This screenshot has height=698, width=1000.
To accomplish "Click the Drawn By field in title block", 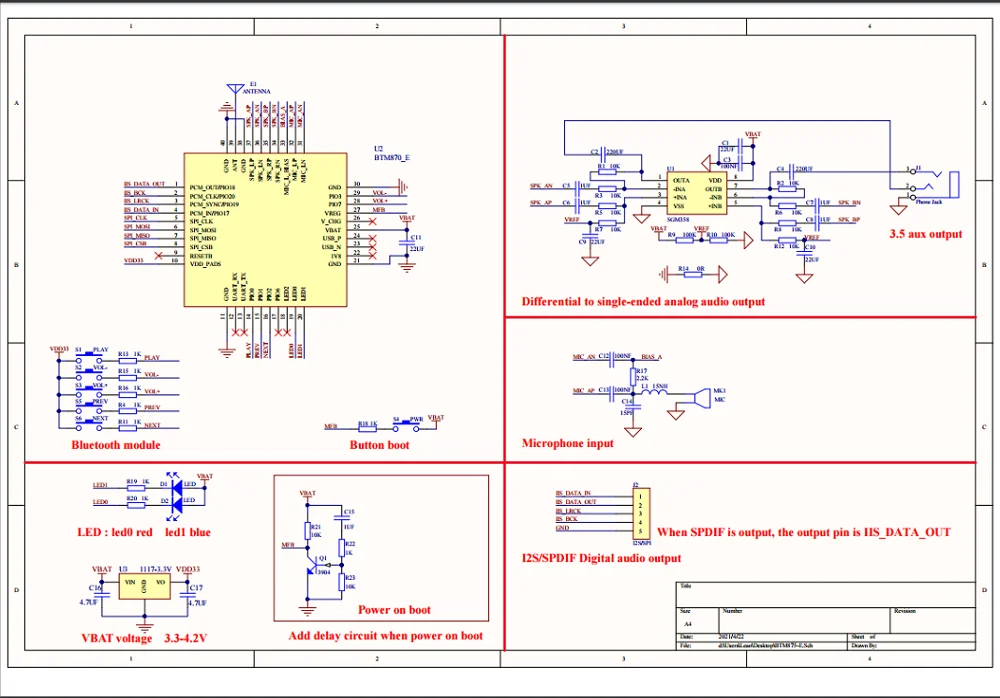I will click(x=912, y=646).
